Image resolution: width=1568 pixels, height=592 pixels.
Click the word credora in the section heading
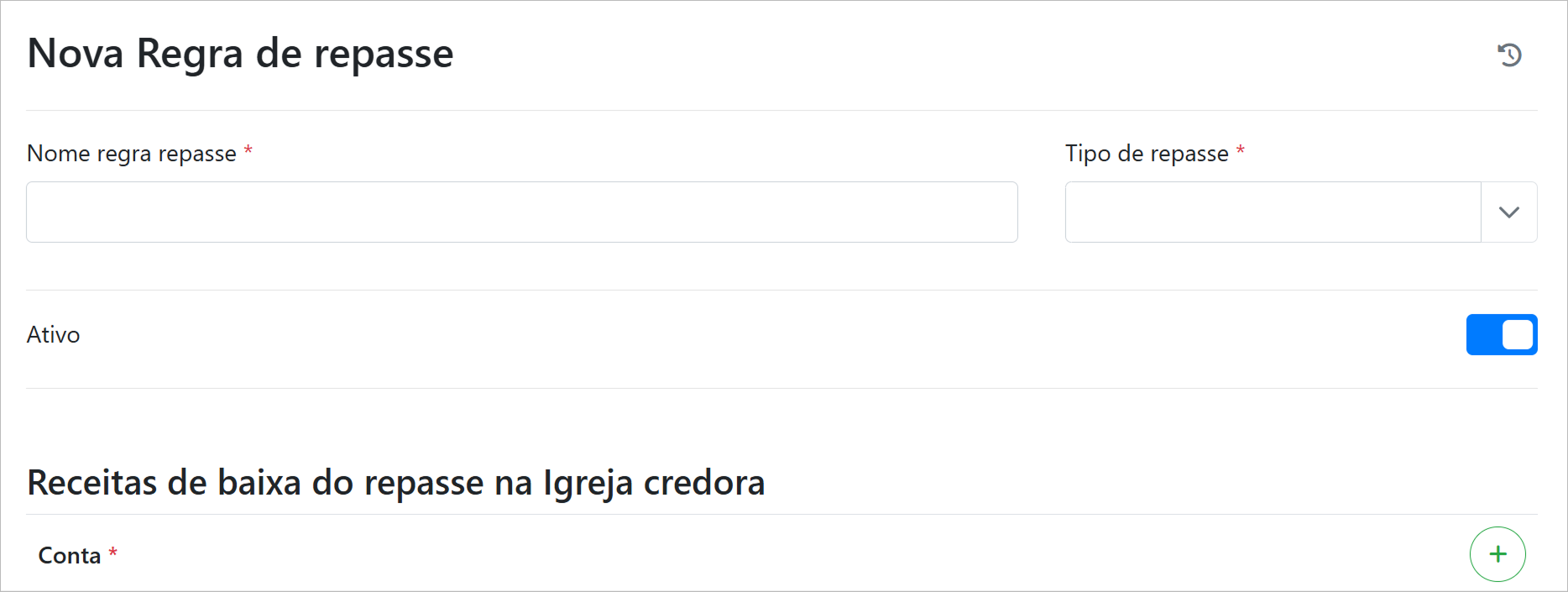click(704, 483)
